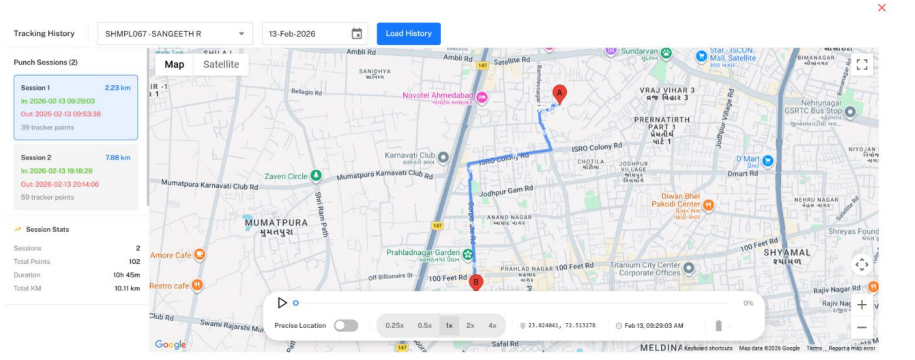This screenshot has height=360, width=915.
Task: Click Report a map error link
Action: 852,348
